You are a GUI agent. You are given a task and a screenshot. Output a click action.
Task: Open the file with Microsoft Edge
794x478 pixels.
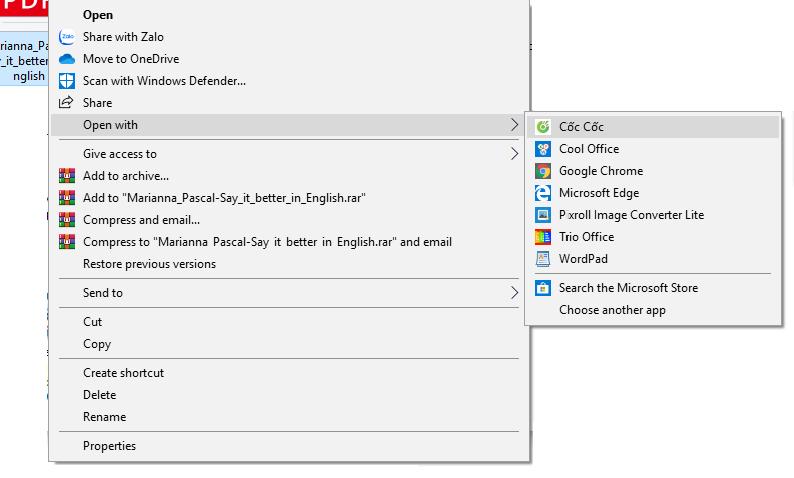653,193
